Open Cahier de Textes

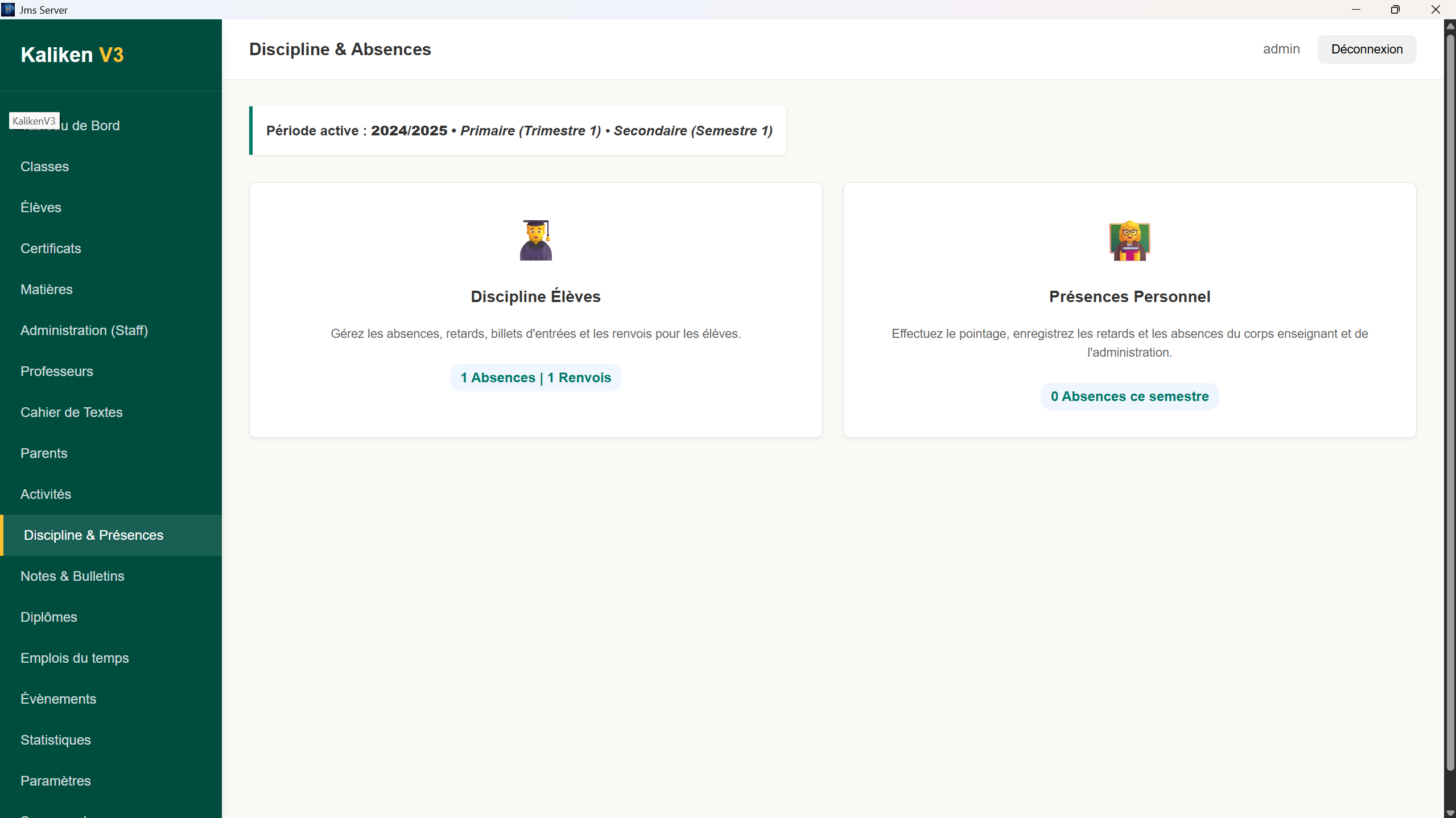(x=72, y=412)
